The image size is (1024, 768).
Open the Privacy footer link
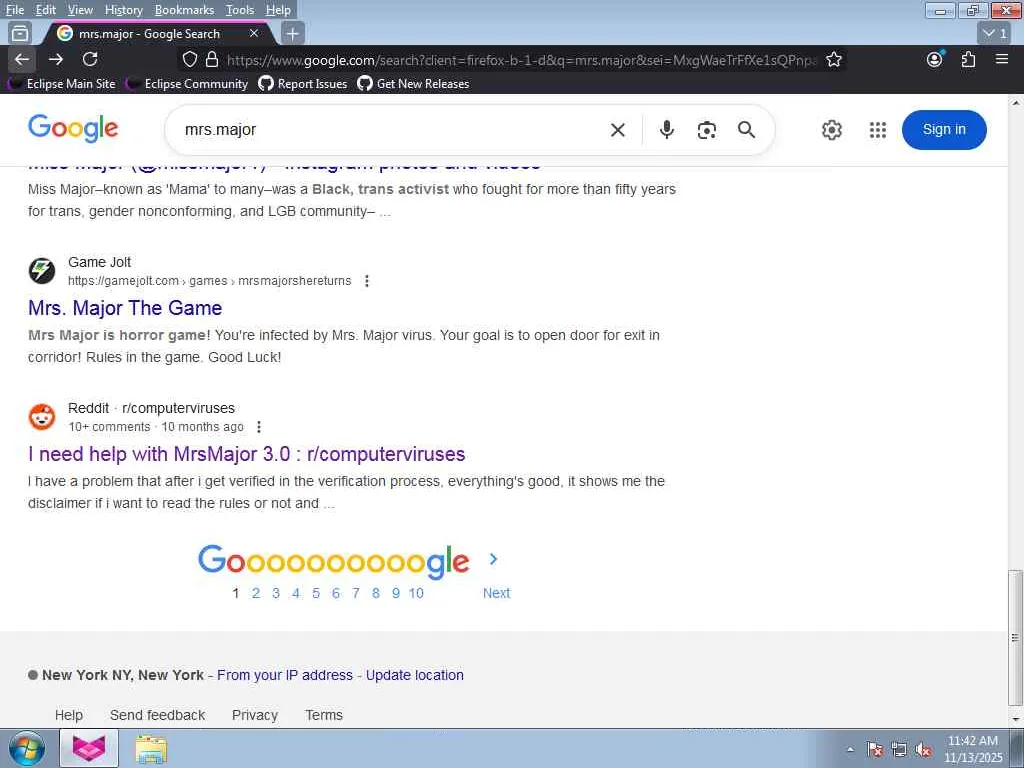(255, 715)
